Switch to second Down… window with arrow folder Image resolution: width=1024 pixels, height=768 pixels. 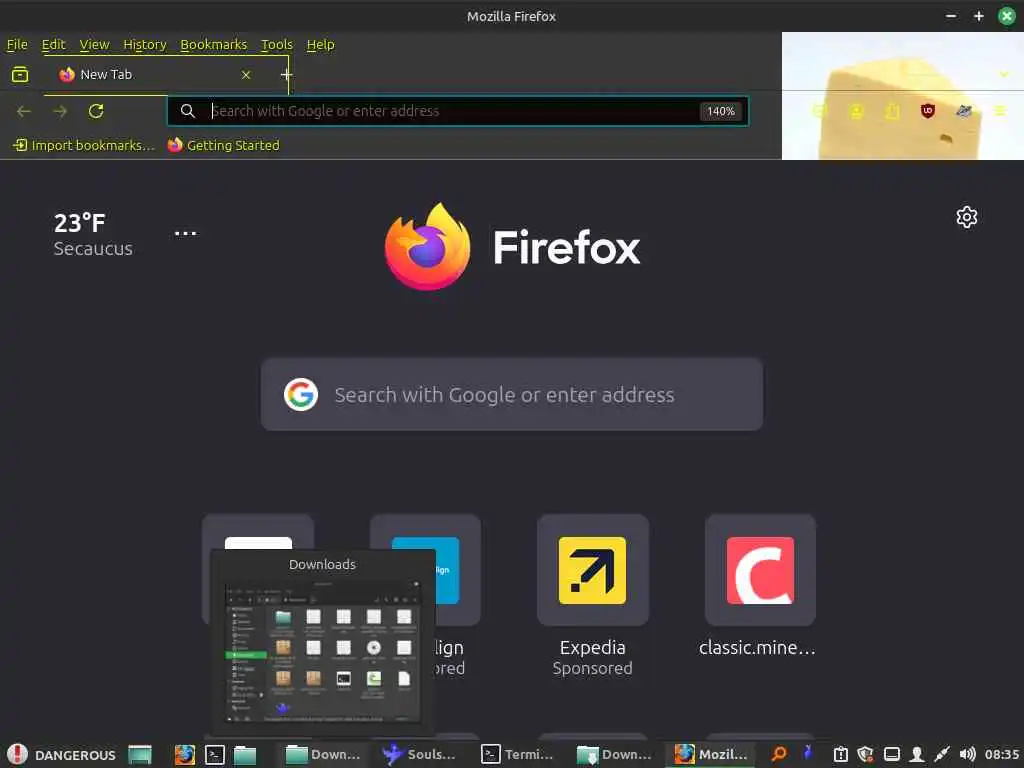pos(614,754)
